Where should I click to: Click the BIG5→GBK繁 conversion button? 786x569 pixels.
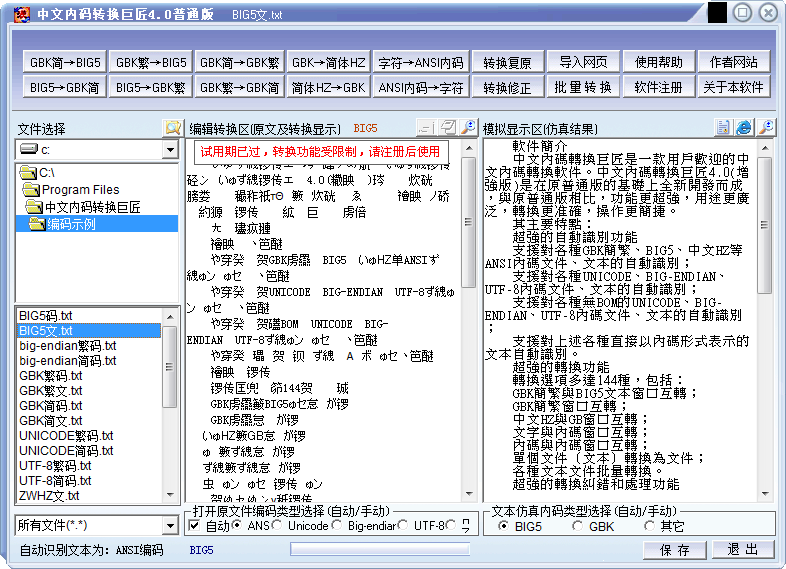[x=151, y=87]
